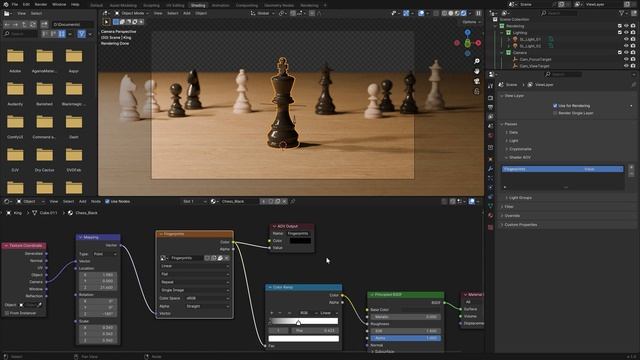Collapse the Shader AOV section
640x360 pixels.
tap(520, 158)
